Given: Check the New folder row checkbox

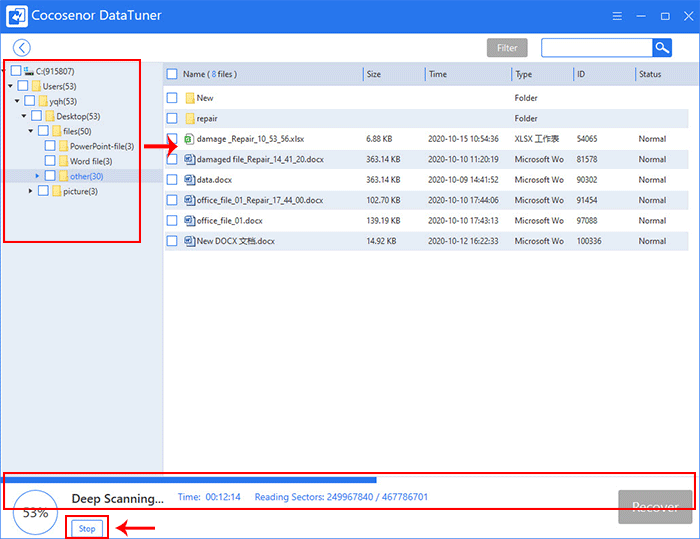Looking at the screenshot, I should (172, 98).
